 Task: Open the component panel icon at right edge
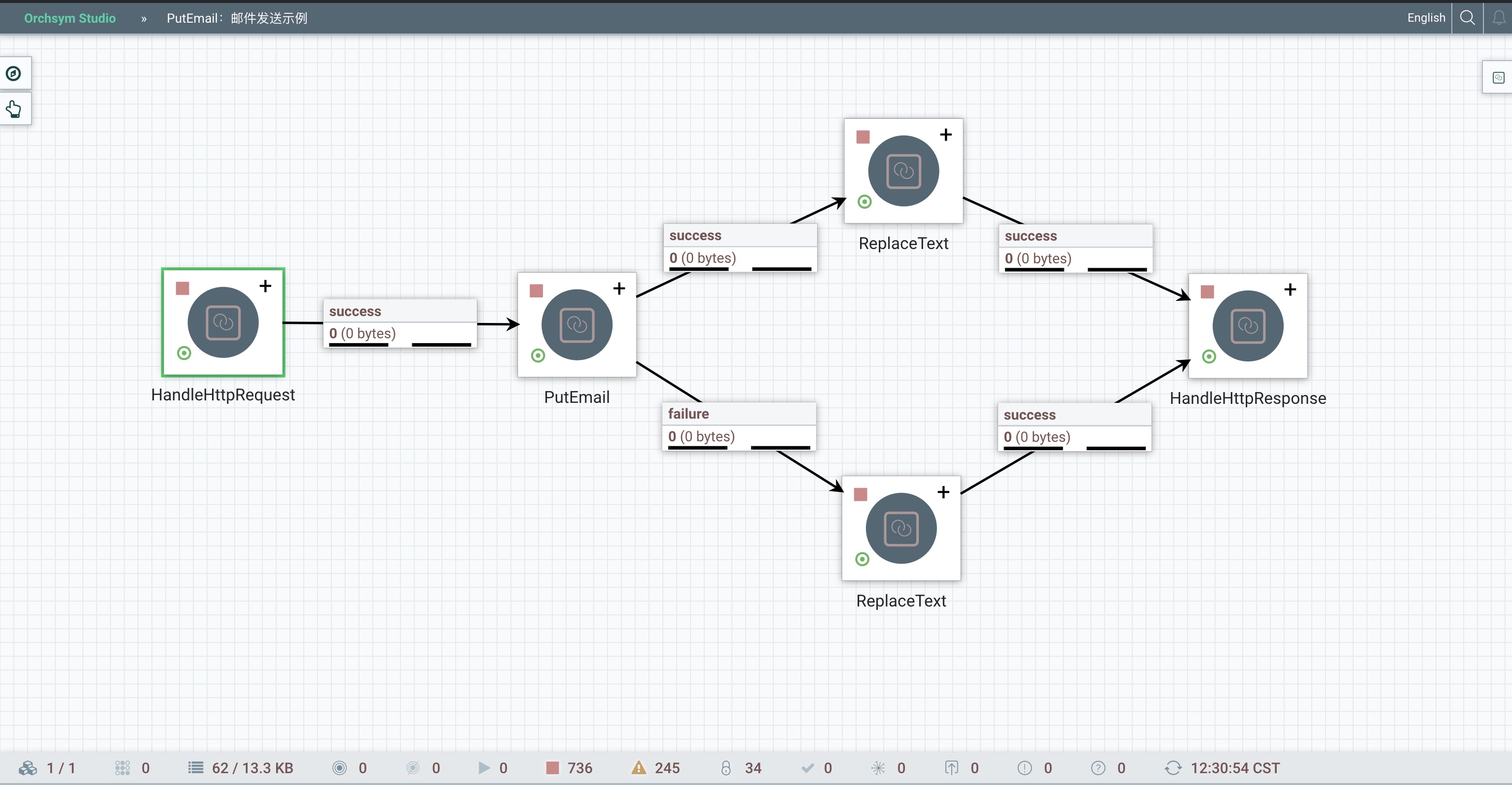pos(1498,77)
